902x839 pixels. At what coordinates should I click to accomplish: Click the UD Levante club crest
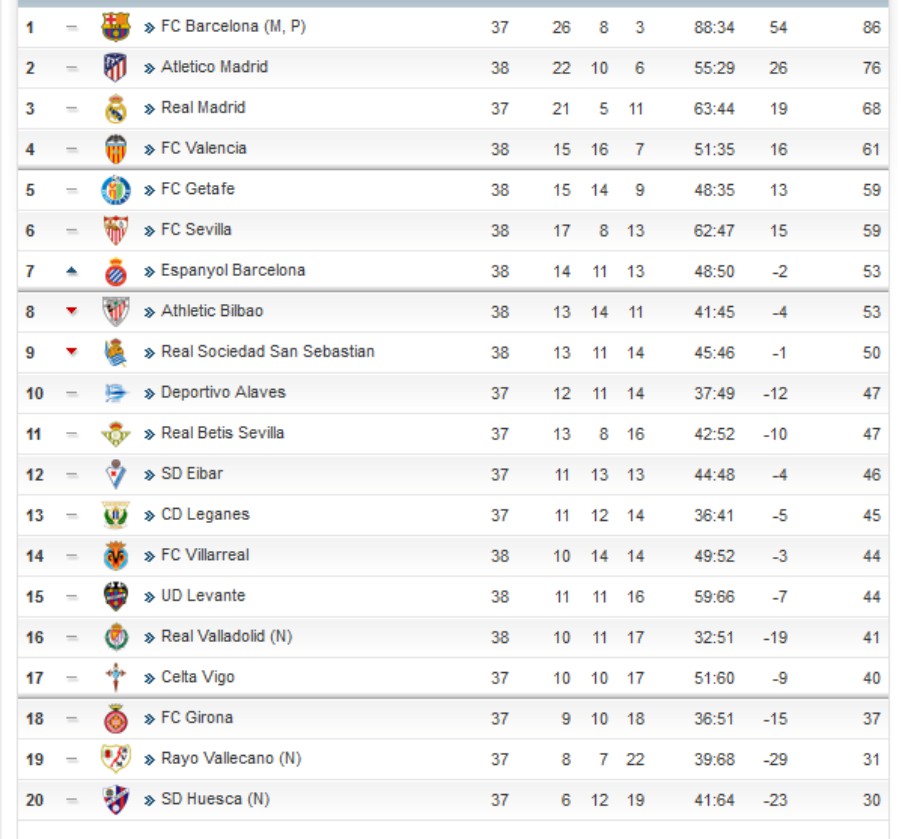[116, 596]
